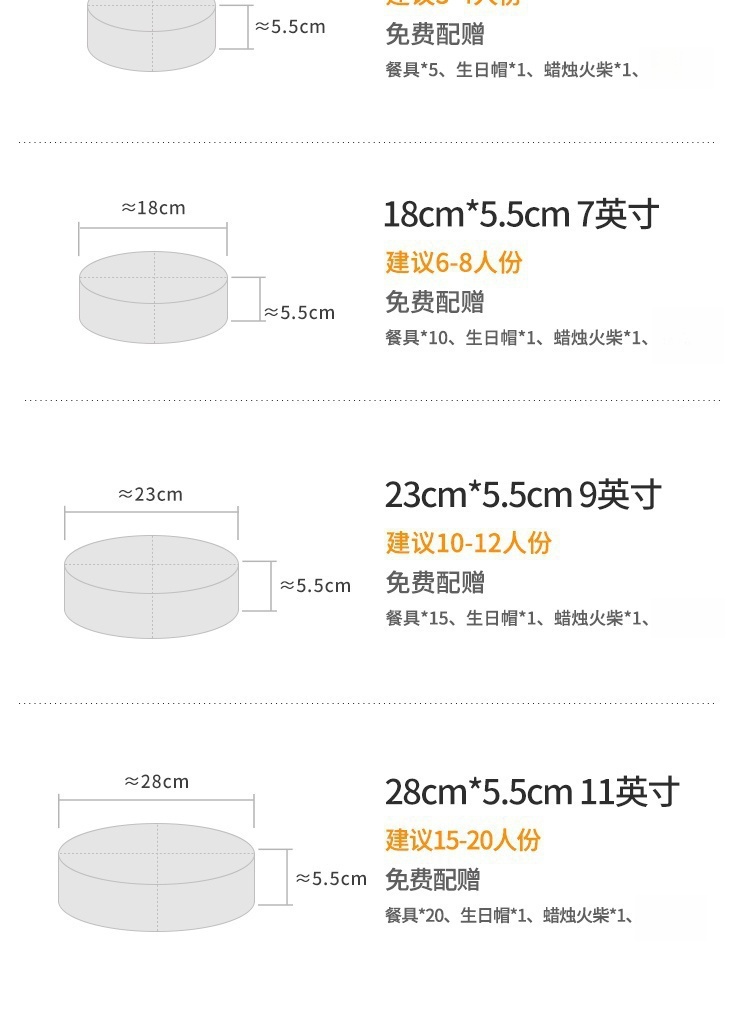The height and width of the screenshot is (1016, 750).
Task: Select the '23cm*5.5cm 9英寸' size heading
Action: (x=523, y=494)
